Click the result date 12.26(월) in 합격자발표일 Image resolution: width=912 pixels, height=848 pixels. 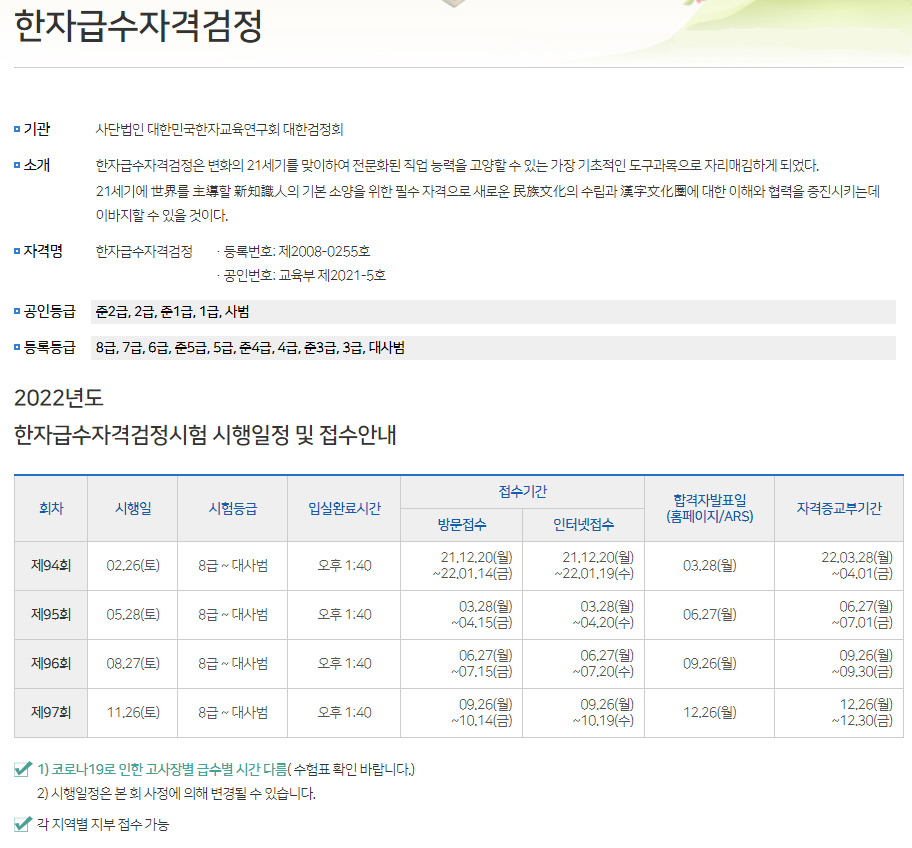point(710,712)
